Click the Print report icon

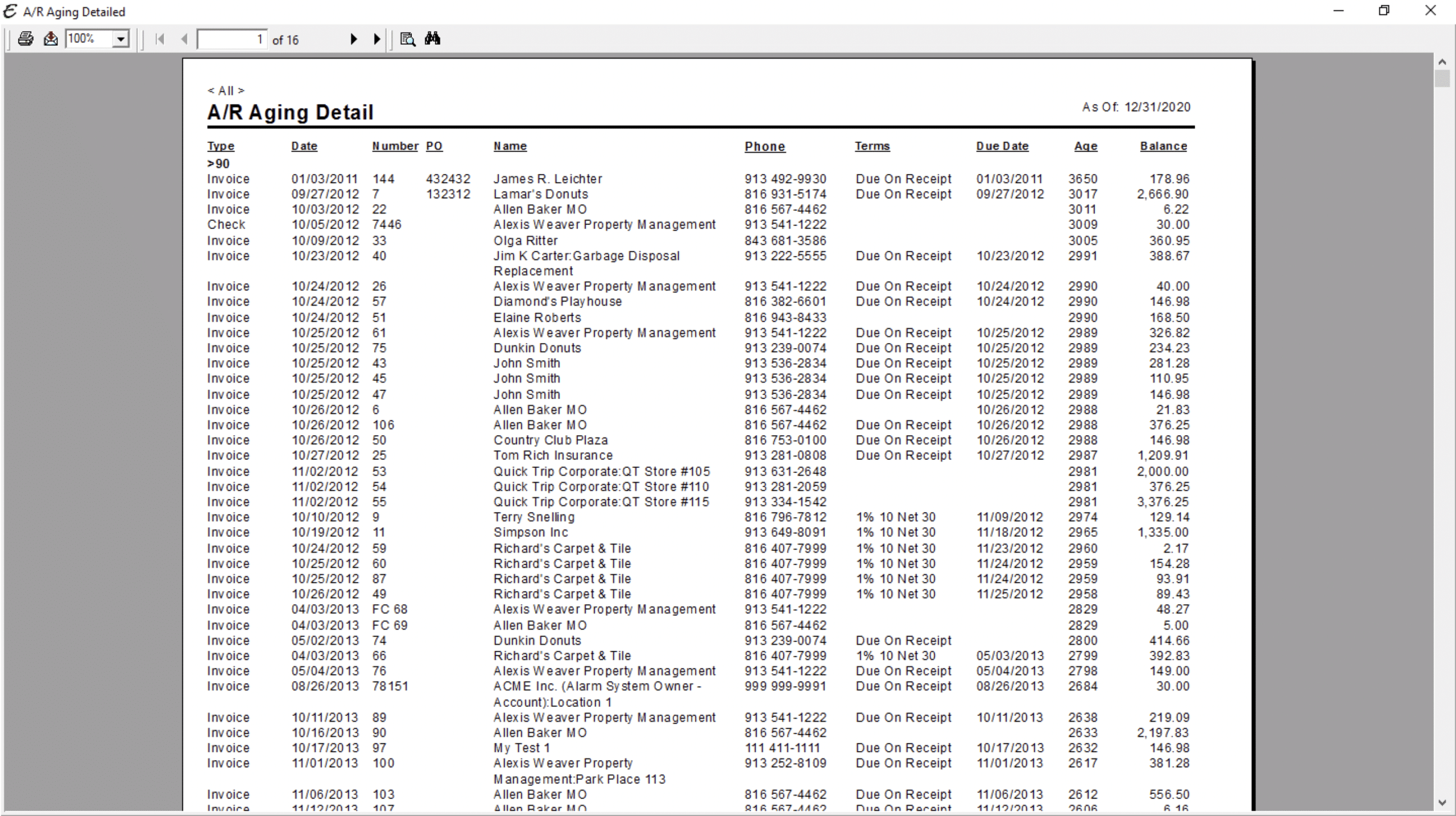[26, 39]
